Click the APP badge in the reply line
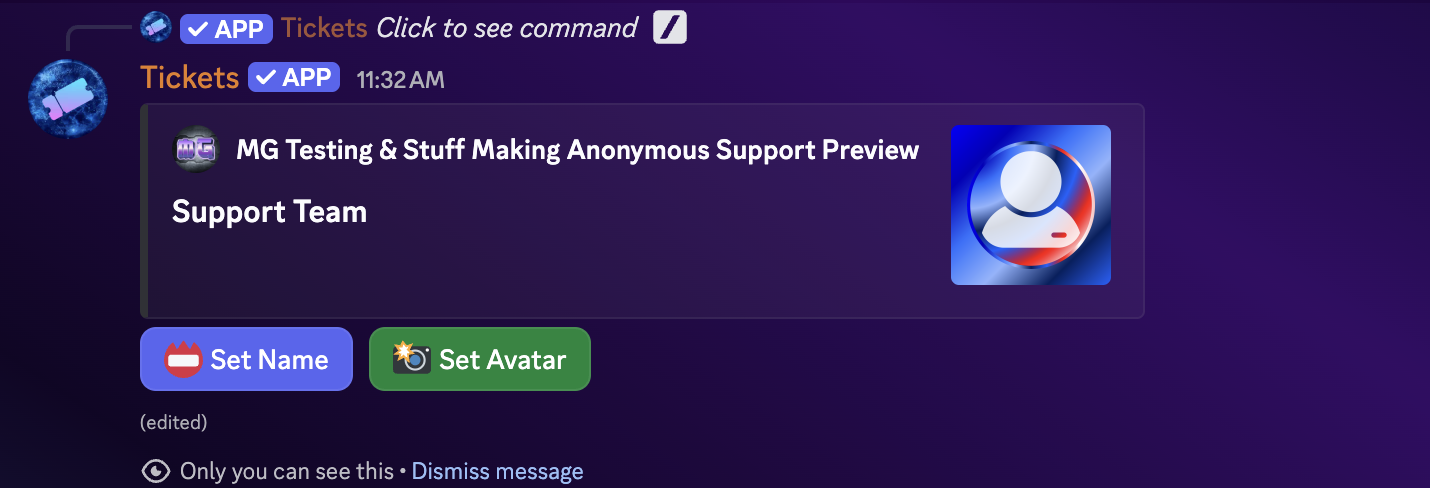 226,28
